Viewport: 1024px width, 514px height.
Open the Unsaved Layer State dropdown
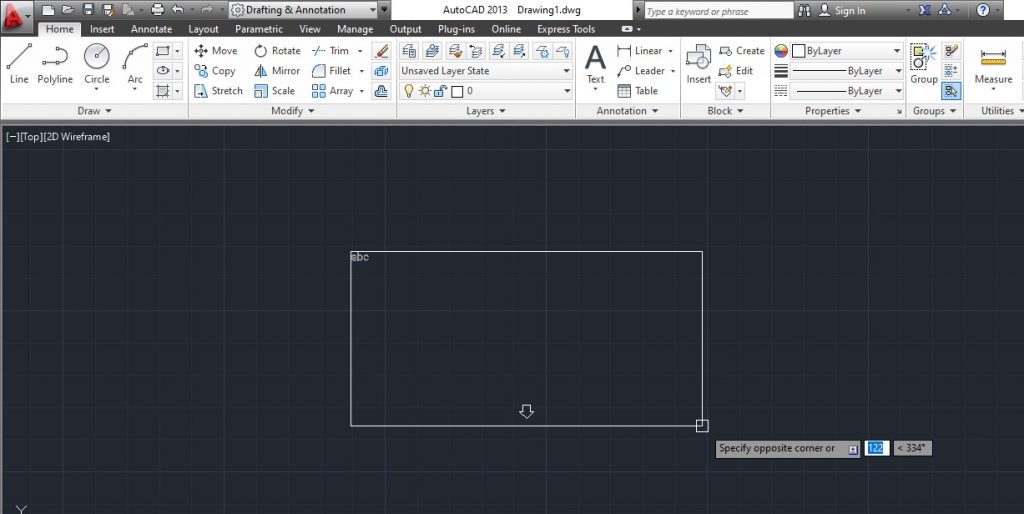pyautogui.click(x=486, y=71)
